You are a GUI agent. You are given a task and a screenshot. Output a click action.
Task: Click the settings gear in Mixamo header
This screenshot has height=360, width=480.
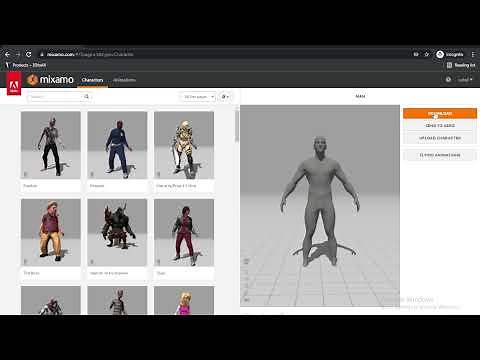(x=448, y=80)
